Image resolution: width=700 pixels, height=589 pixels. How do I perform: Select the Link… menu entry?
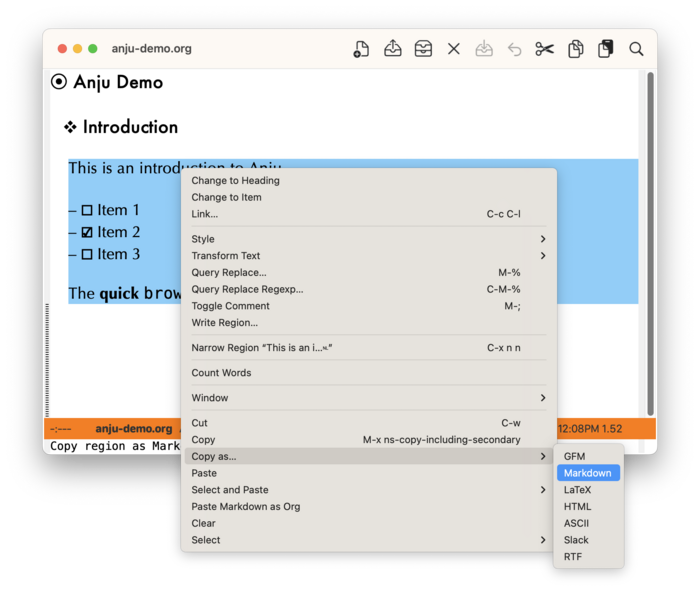tap(369, 214)
